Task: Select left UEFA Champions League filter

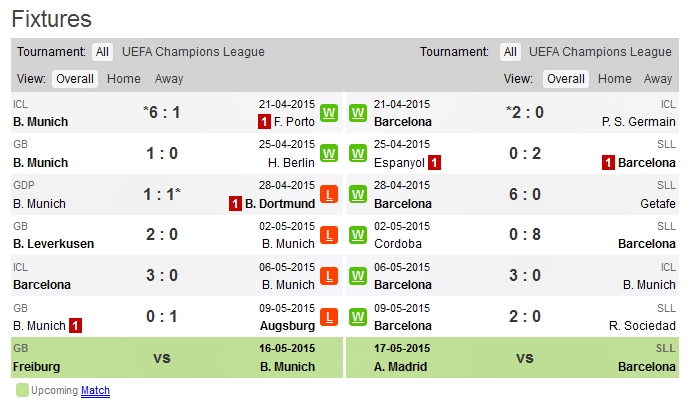Action: [x=193, y=52]
